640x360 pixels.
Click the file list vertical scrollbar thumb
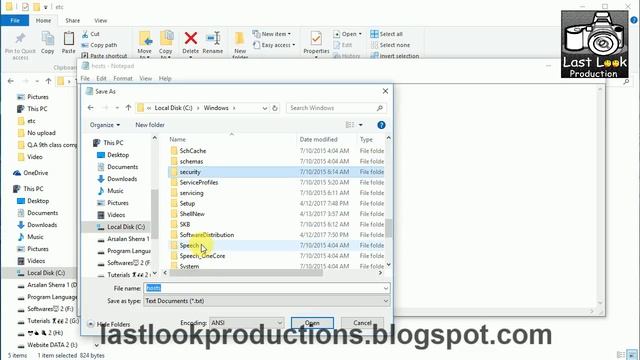pos(389,228)
